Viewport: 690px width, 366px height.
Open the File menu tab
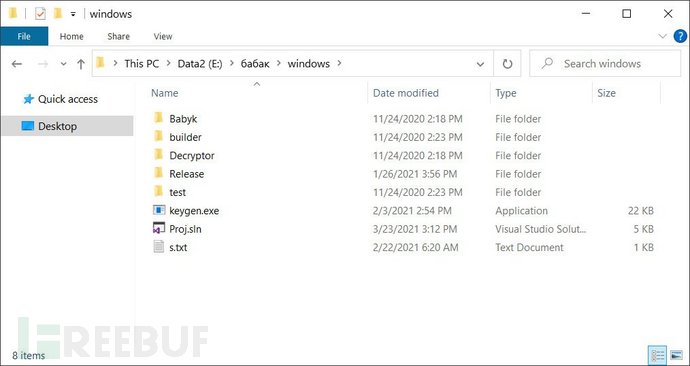[x=24, y=37]
